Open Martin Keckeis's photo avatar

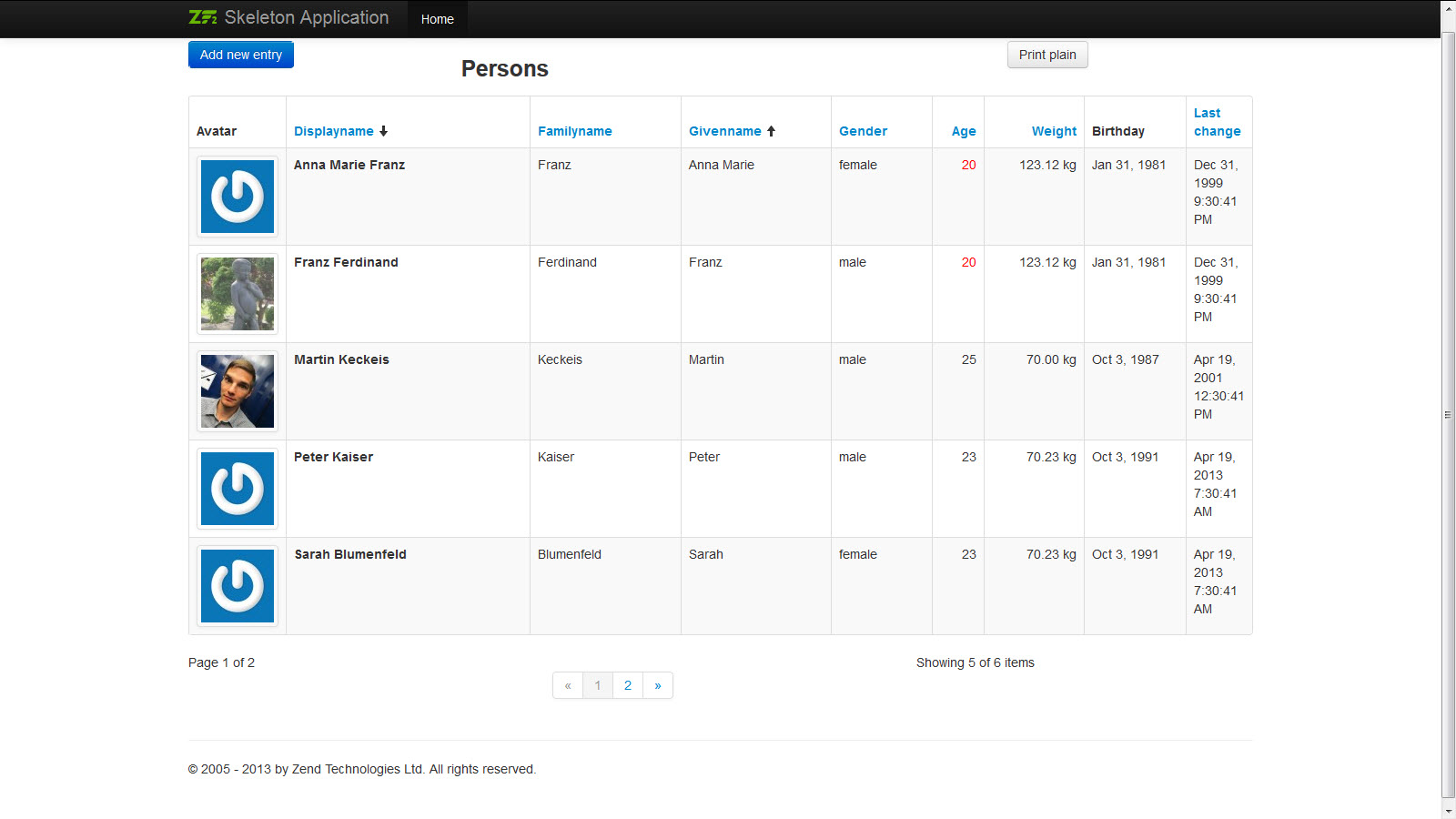(238, 391)
